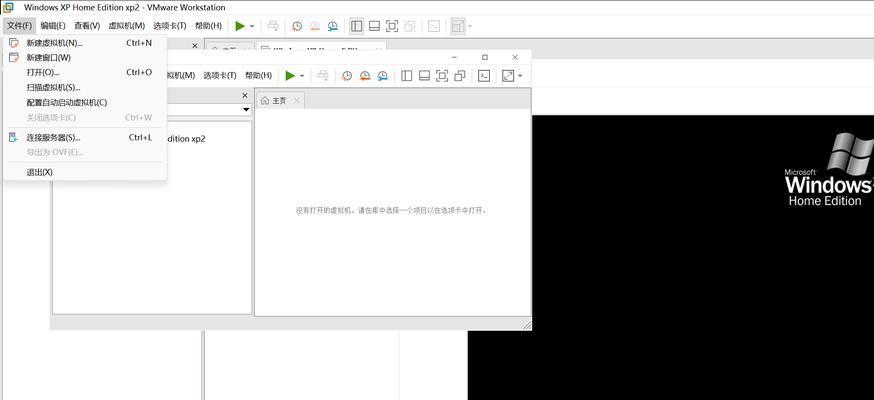Expand fit guest dropdown arrow in front window toolbar

click(519, 76)
